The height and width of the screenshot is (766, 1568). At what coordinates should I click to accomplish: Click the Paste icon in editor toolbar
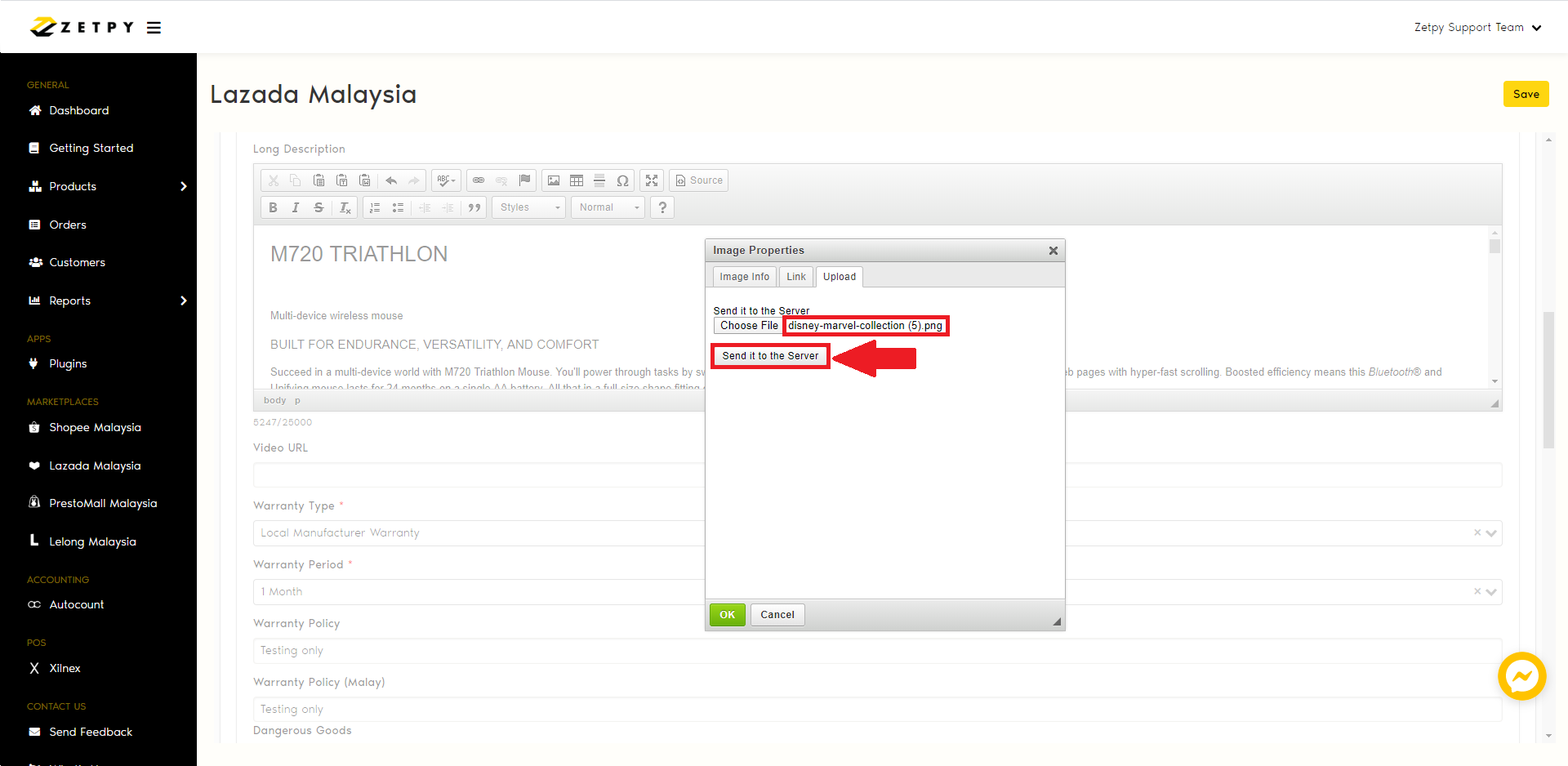[319, 180]
